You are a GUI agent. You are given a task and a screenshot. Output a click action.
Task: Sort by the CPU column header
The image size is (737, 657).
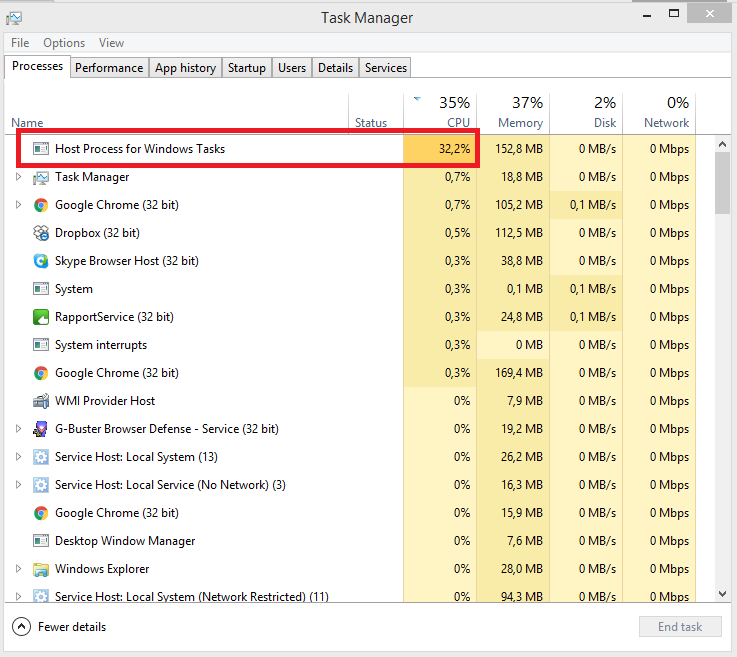(x=440, y=113)
